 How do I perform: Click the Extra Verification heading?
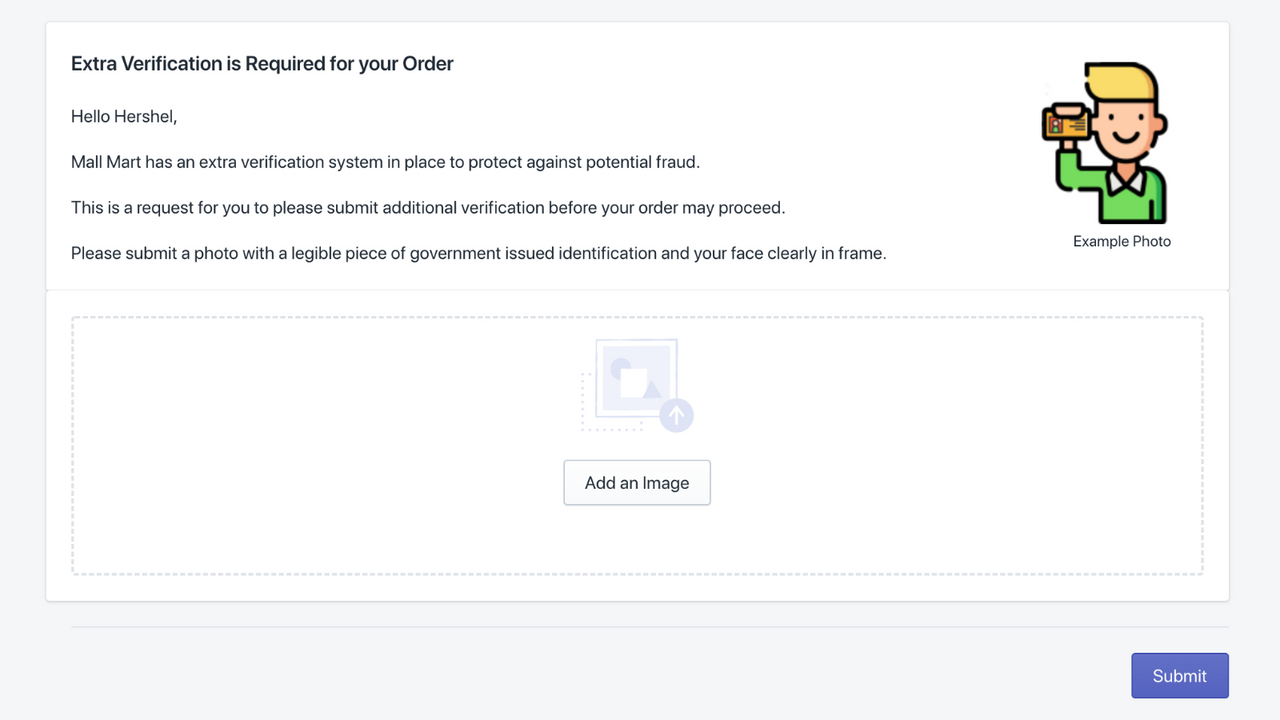(x=262, y=63)
